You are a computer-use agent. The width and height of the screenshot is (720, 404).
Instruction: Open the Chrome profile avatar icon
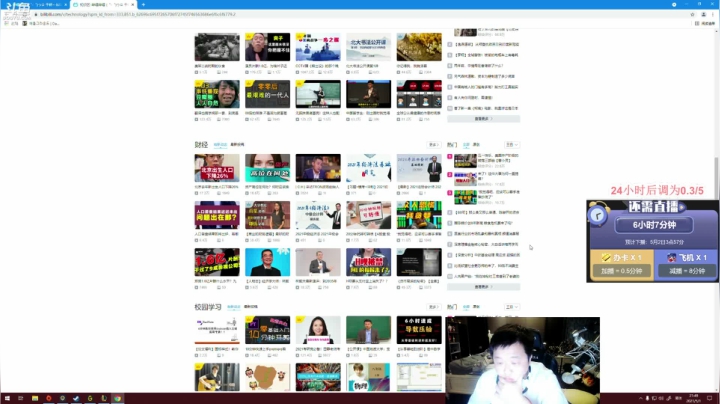703,14
